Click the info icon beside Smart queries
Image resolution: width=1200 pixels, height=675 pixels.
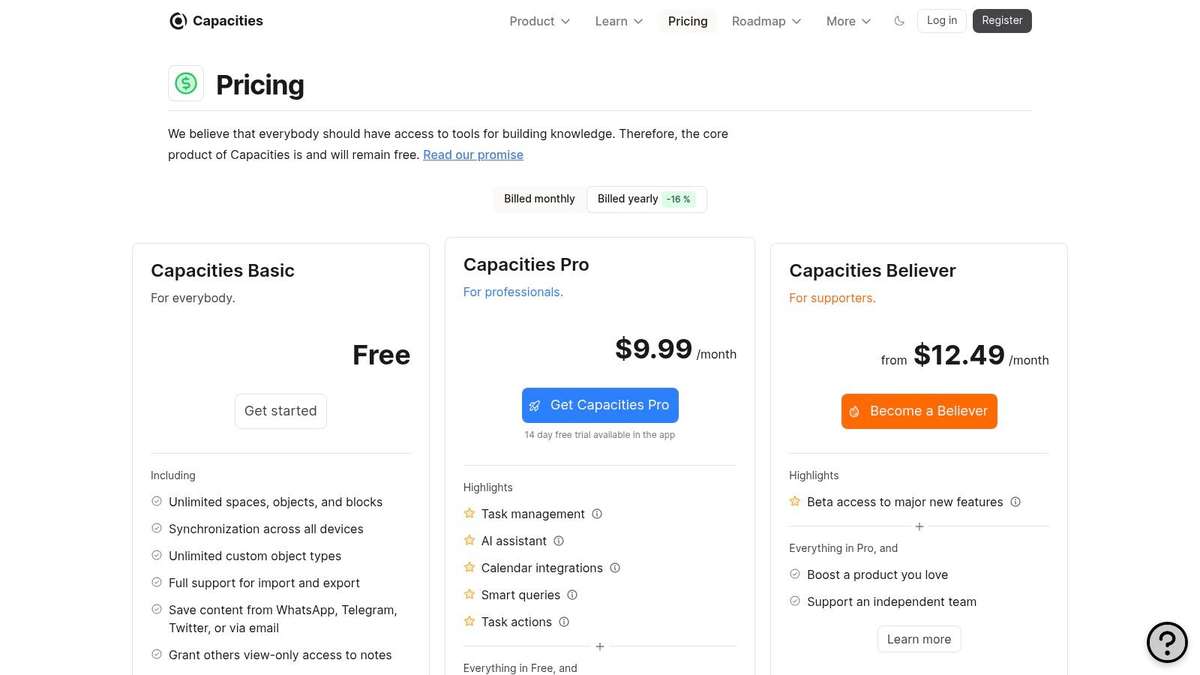pyautogui.click(x=572, y=594)
